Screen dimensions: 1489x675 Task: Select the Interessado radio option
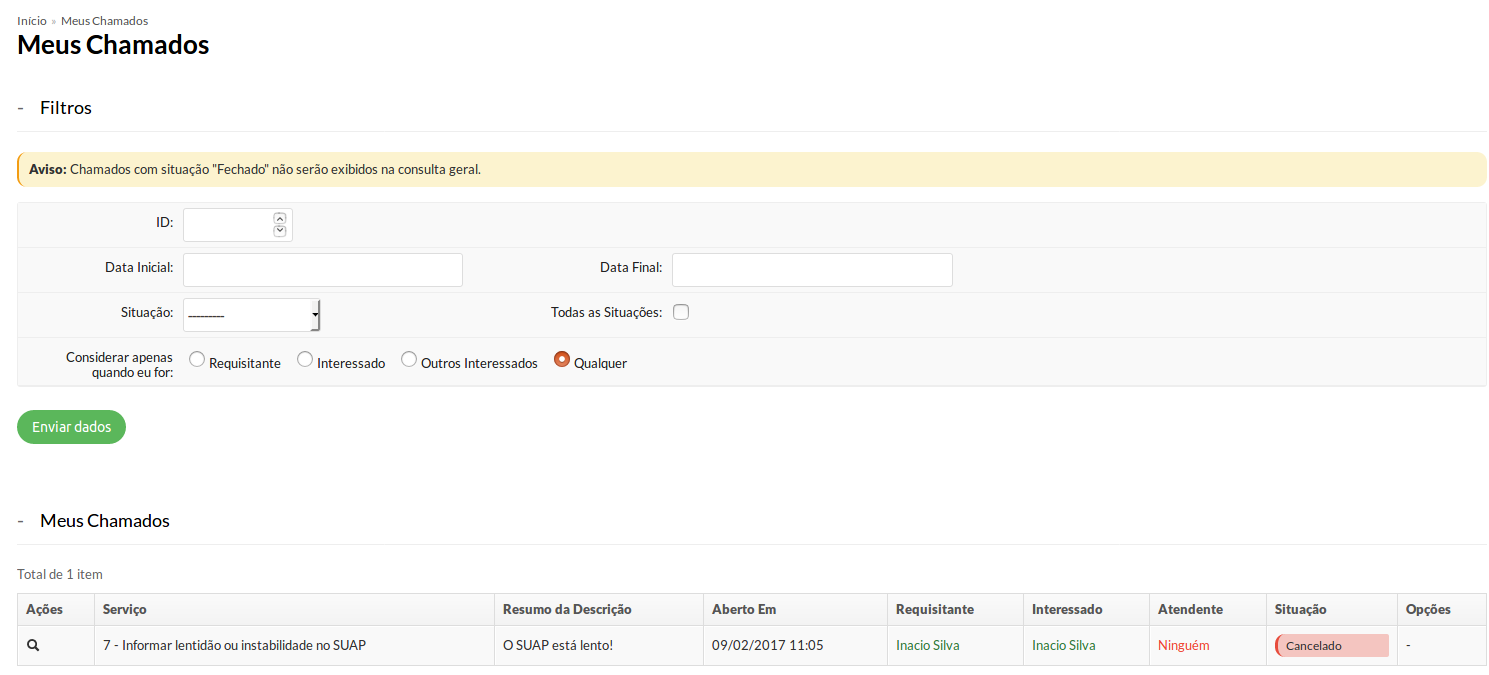(305, 360)
